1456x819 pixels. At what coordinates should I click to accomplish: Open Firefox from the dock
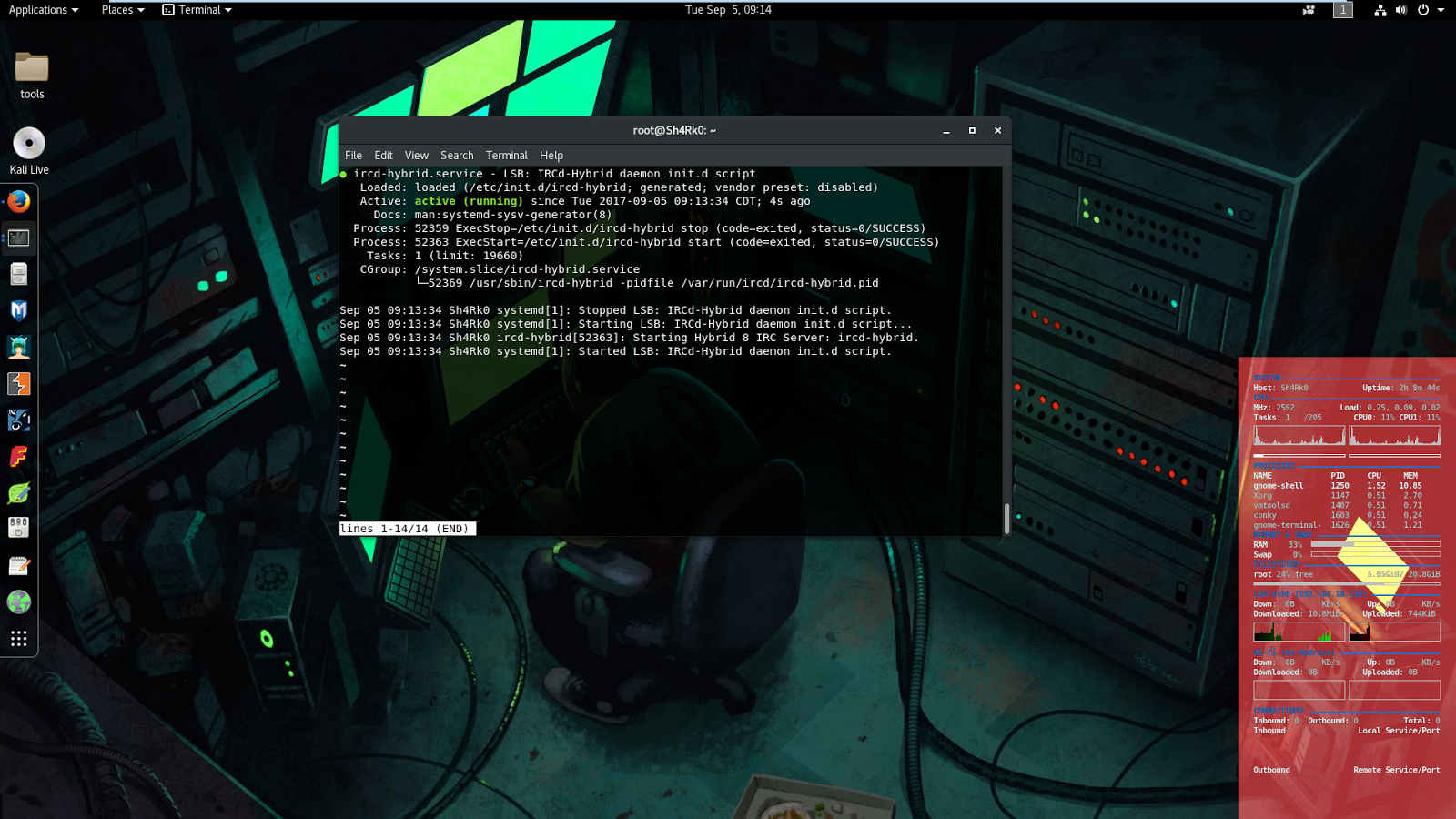pyautogui.click(x=18, y=202)
